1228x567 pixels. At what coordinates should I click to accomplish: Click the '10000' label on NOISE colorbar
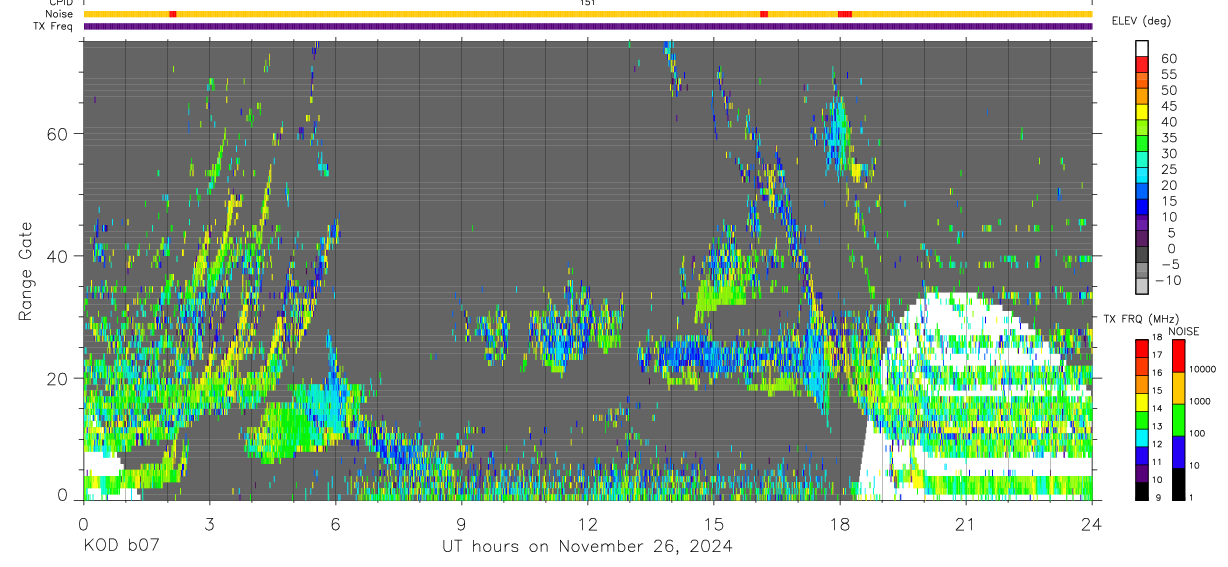pos(1202,369)
